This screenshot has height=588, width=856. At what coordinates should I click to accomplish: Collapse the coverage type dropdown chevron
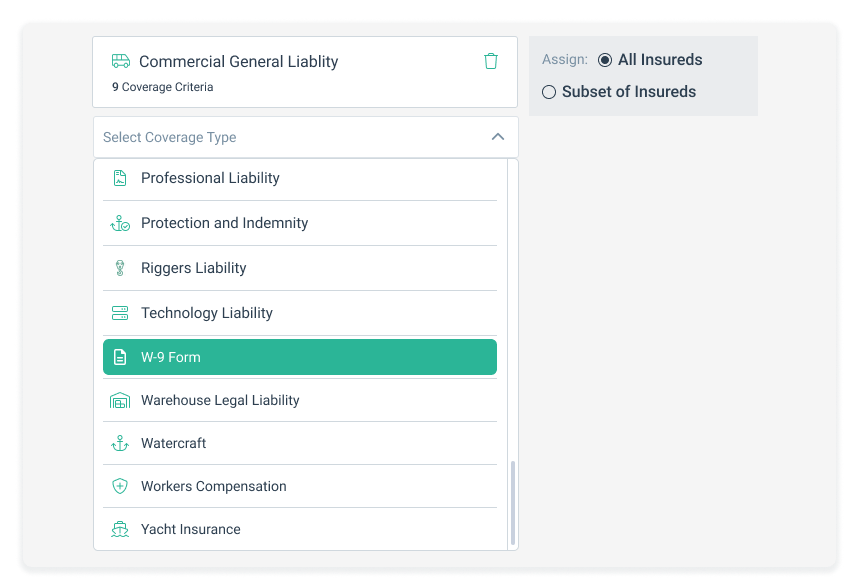[x=498, y=137]
